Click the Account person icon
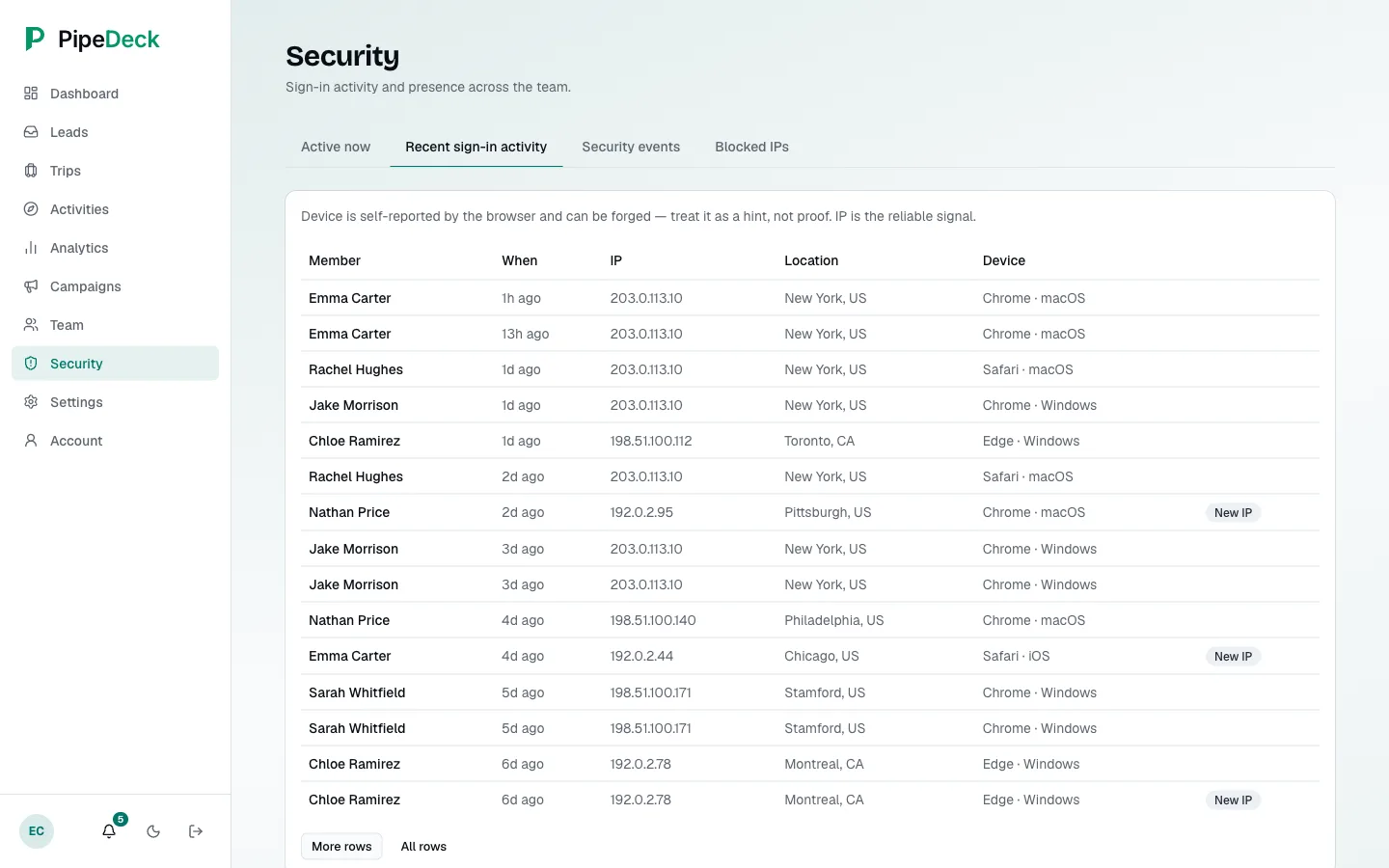 (31, 441)
